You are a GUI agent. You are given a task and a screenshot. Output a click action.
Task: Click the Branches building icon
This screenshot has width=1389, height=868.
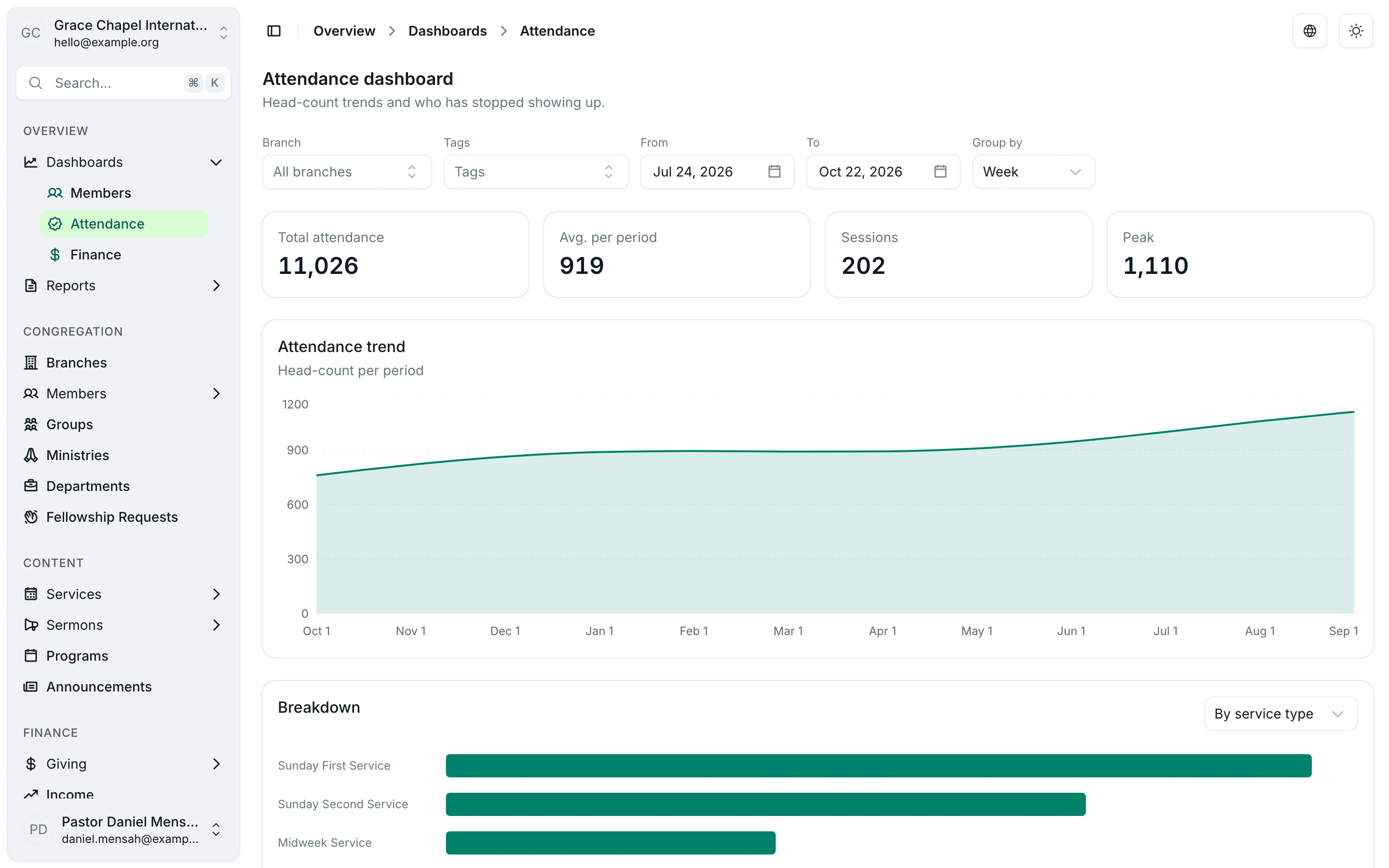(31, 363)
